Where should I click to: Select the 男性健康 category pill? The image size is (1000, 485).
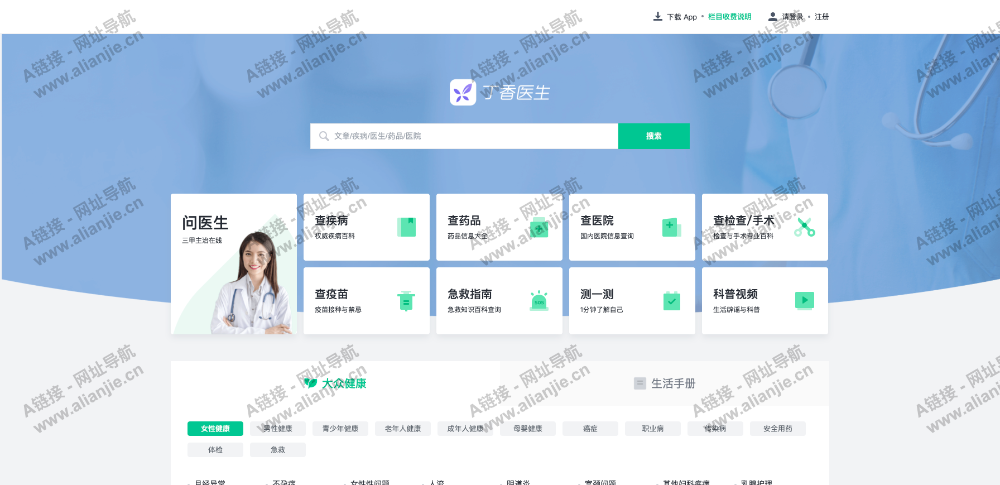(x=277, y=429)
